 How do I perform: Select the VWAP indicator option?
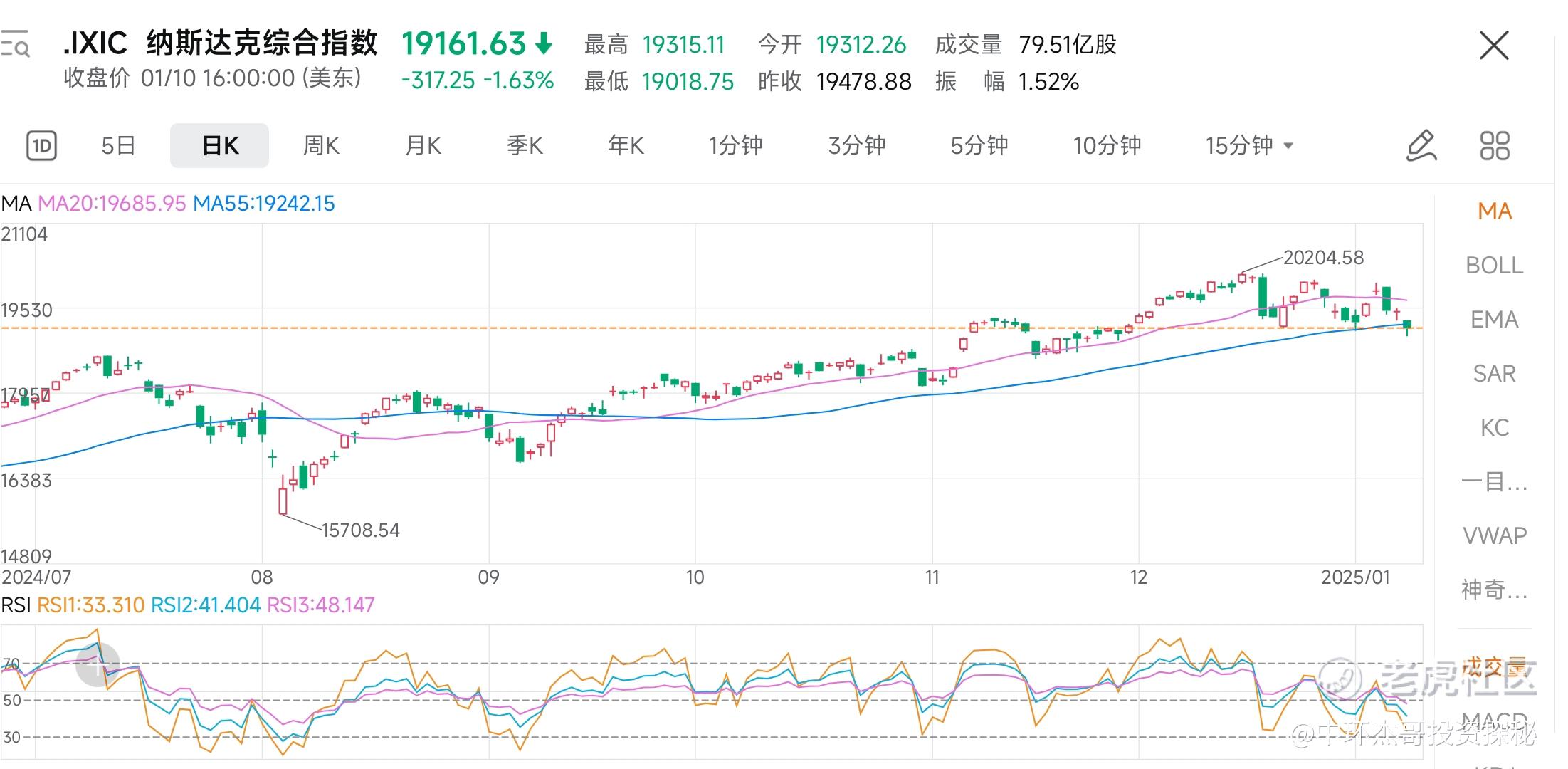pos(1494,535)
